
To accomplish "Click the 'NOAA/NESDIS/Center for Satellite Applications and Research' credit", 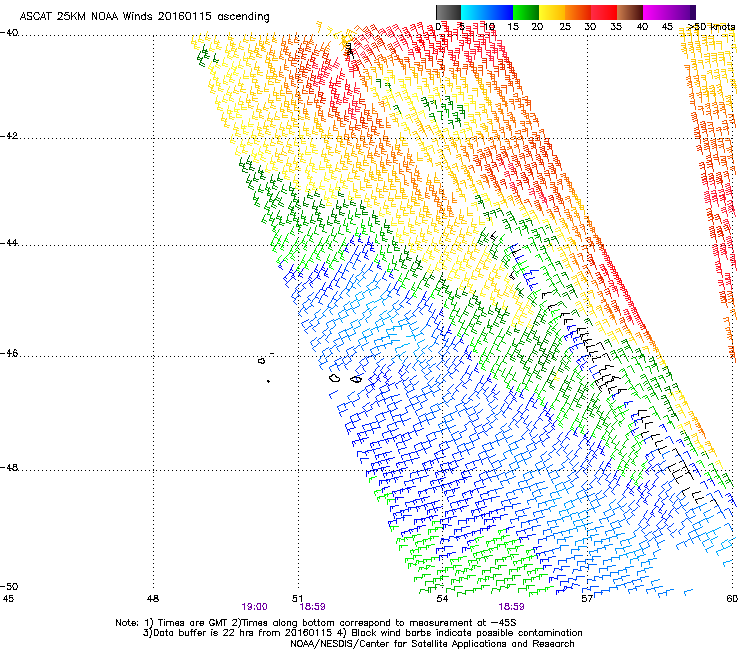I will point(432,644).
